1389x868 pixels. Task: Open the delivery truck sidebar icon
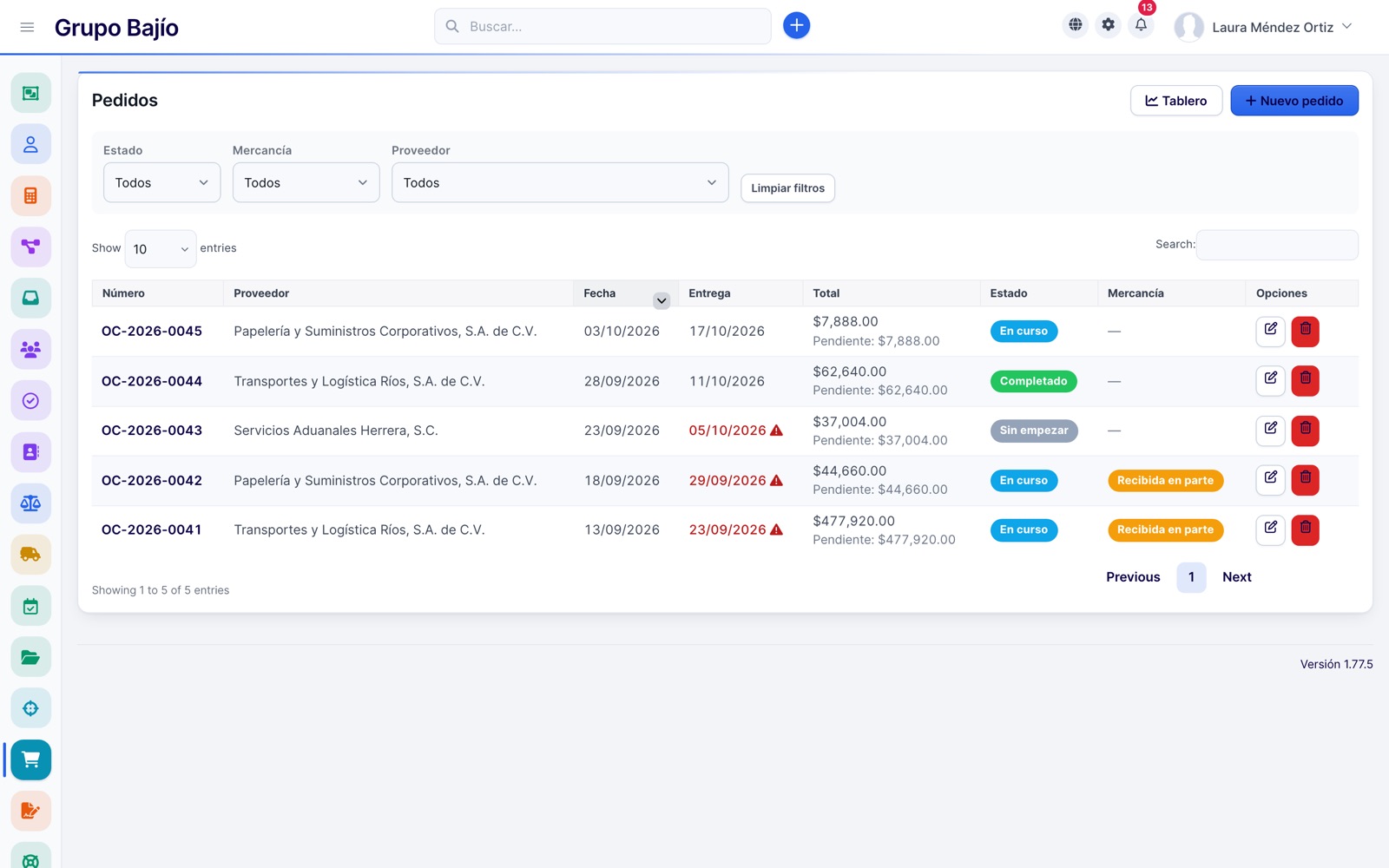pyautogui.click(x=30, y=554)
